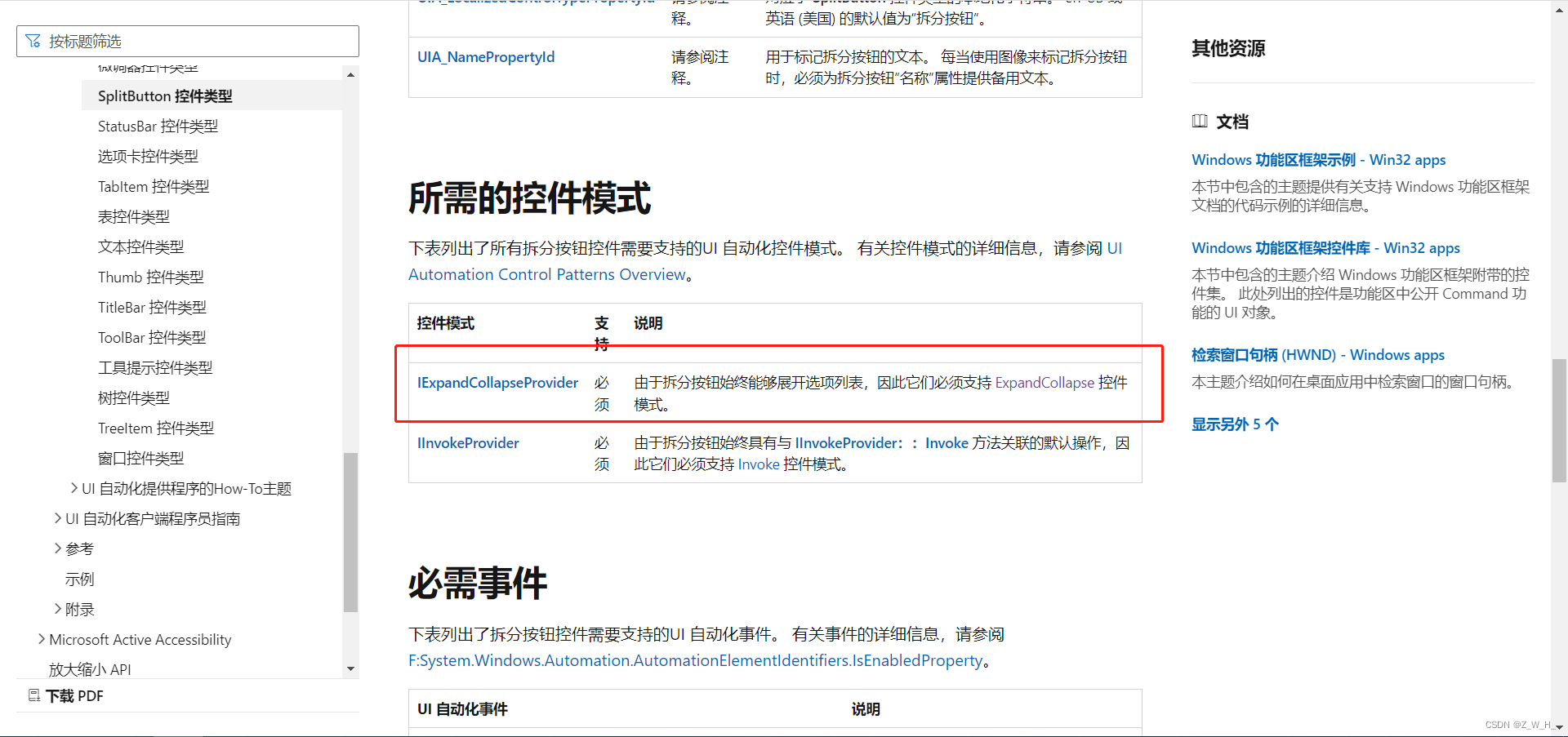The height and width of the screenshot is (737, 1568).
Task: Expand the UI 自动化客户端程序员指南 section
Action: [x=56, y=517]
